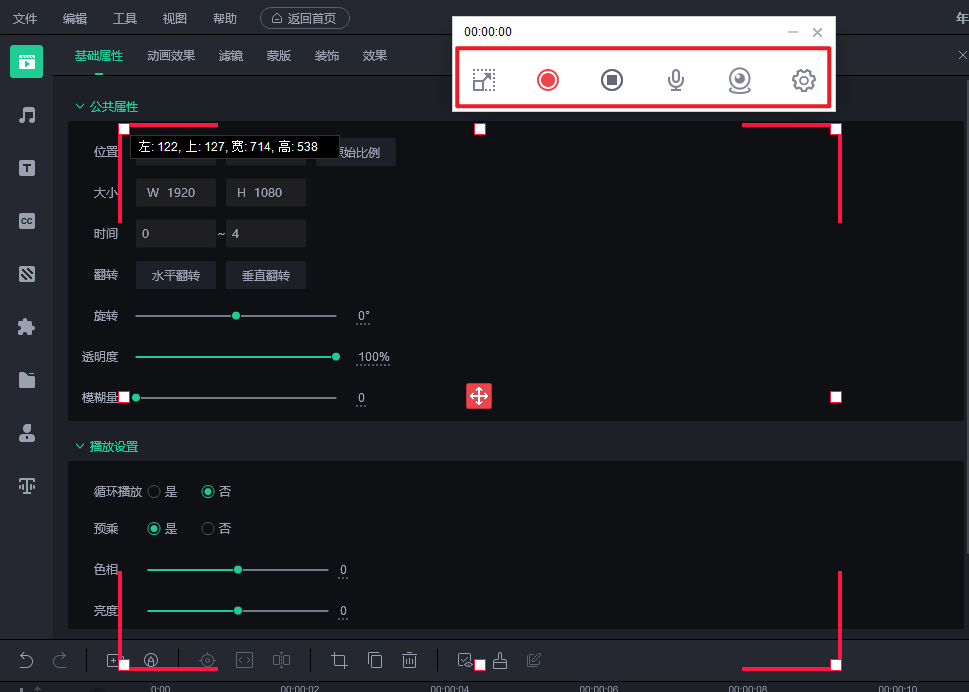Click the 水平翻转 button
Screen dimensions: 969x692
(x=176, y=275)
